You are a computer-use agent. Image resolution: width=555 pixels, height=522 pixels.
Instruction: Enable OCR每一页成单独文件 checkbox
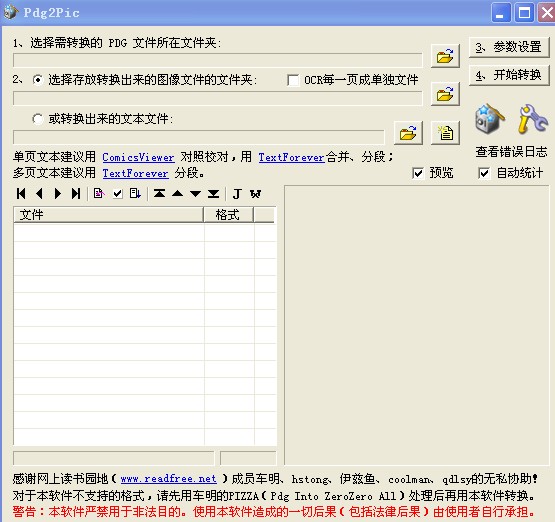(293, 80)
